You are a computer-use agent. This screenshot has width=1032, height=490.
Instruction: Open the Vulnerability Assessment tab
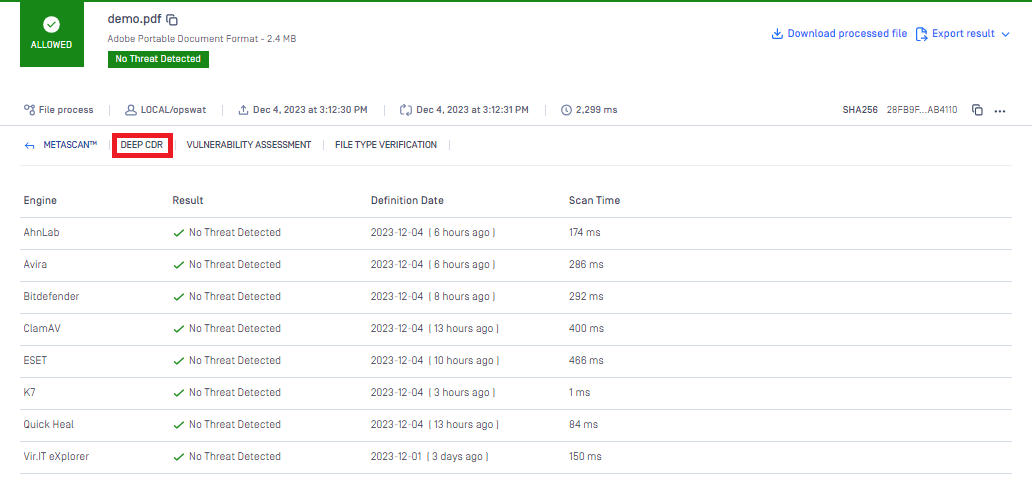(x=248, y=145)
